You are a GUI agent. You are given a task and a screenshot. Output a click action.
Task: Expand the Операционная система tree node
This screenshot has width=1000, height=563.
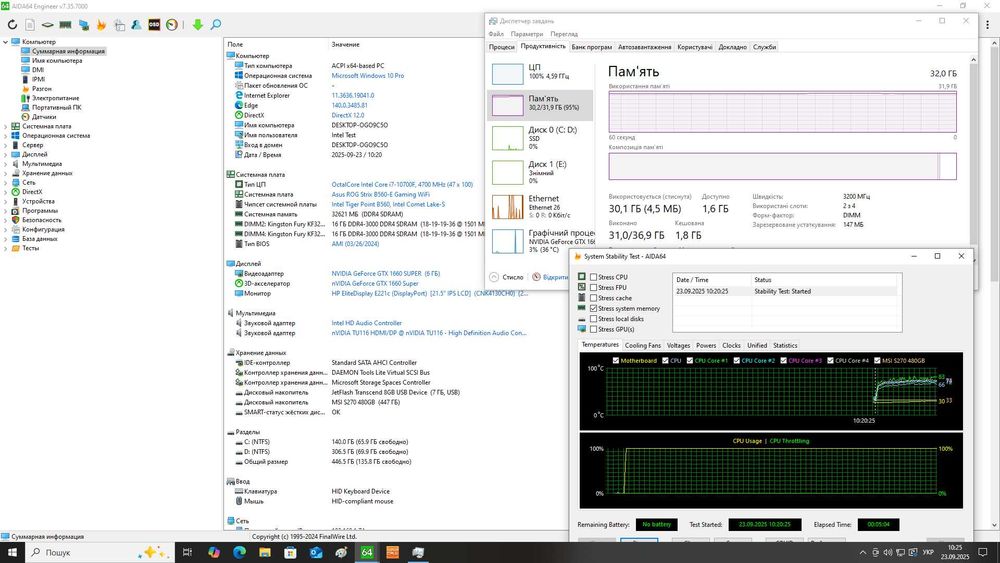tap(6, 136)
